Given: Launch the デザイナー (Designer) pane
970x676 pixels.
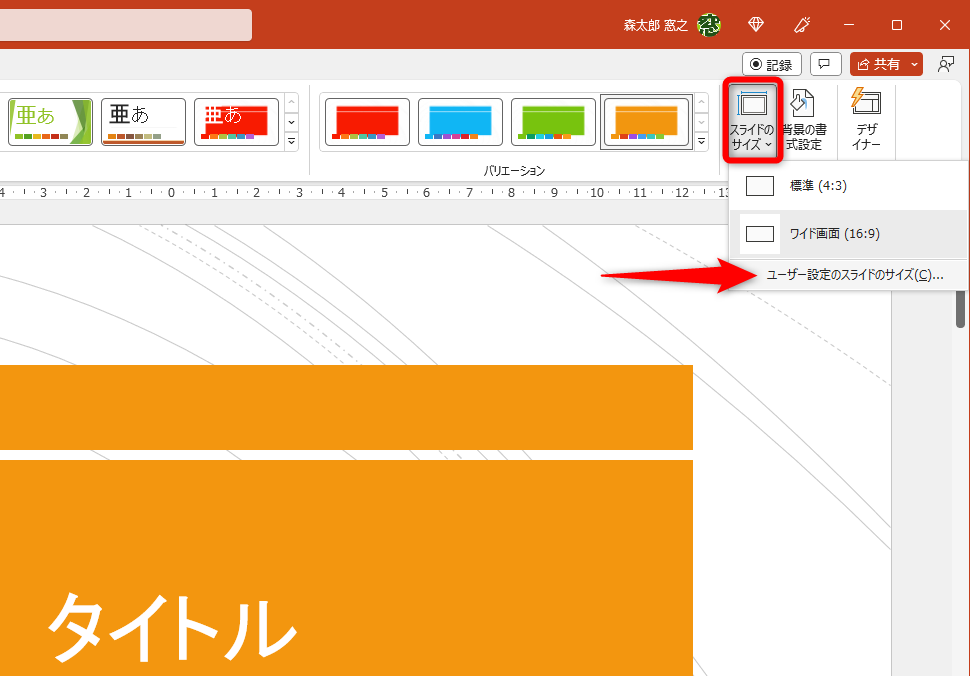Looking at the screenshot, I should 864,118.
